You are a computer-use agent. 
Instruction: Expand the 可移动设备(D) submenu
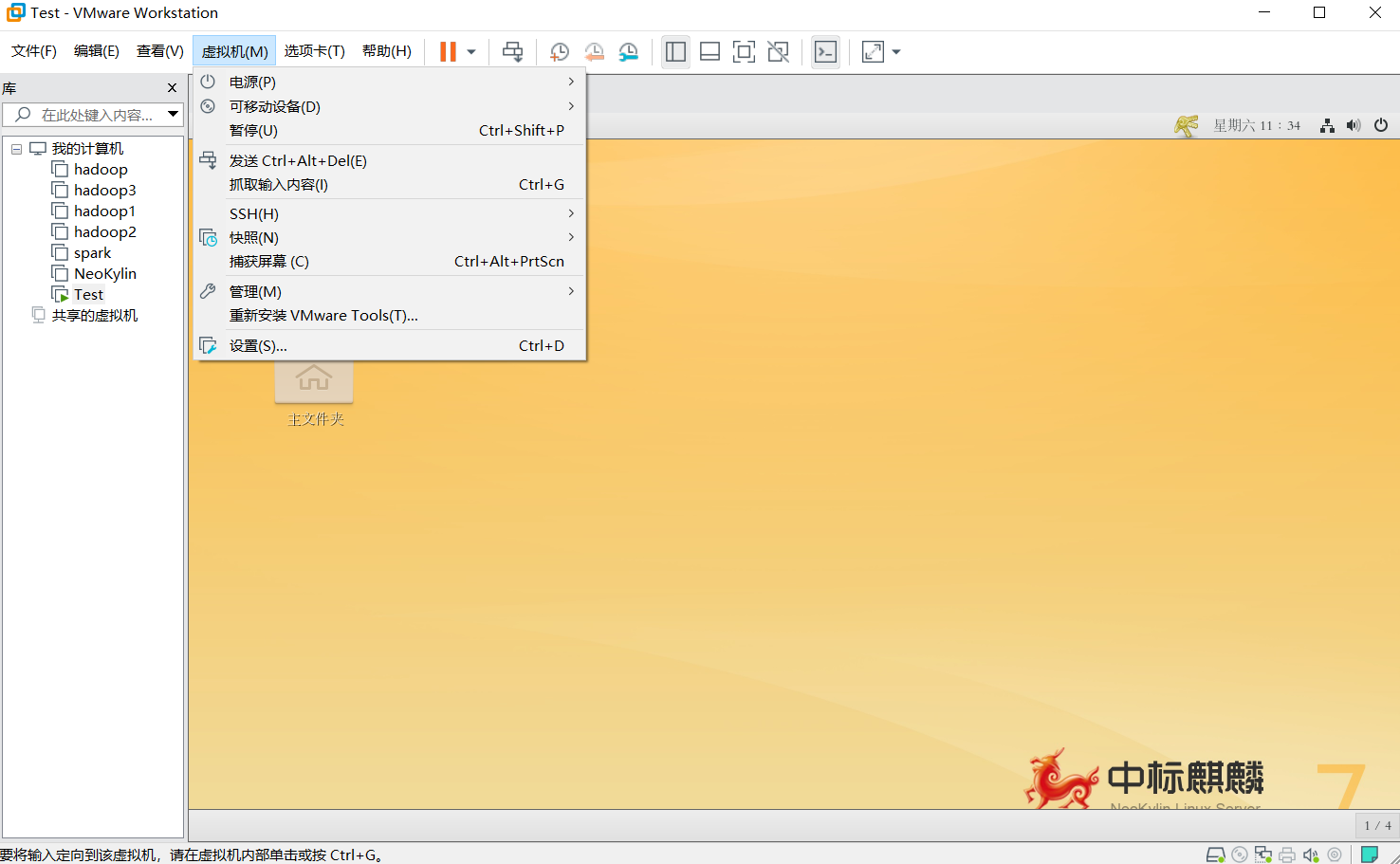390,106
